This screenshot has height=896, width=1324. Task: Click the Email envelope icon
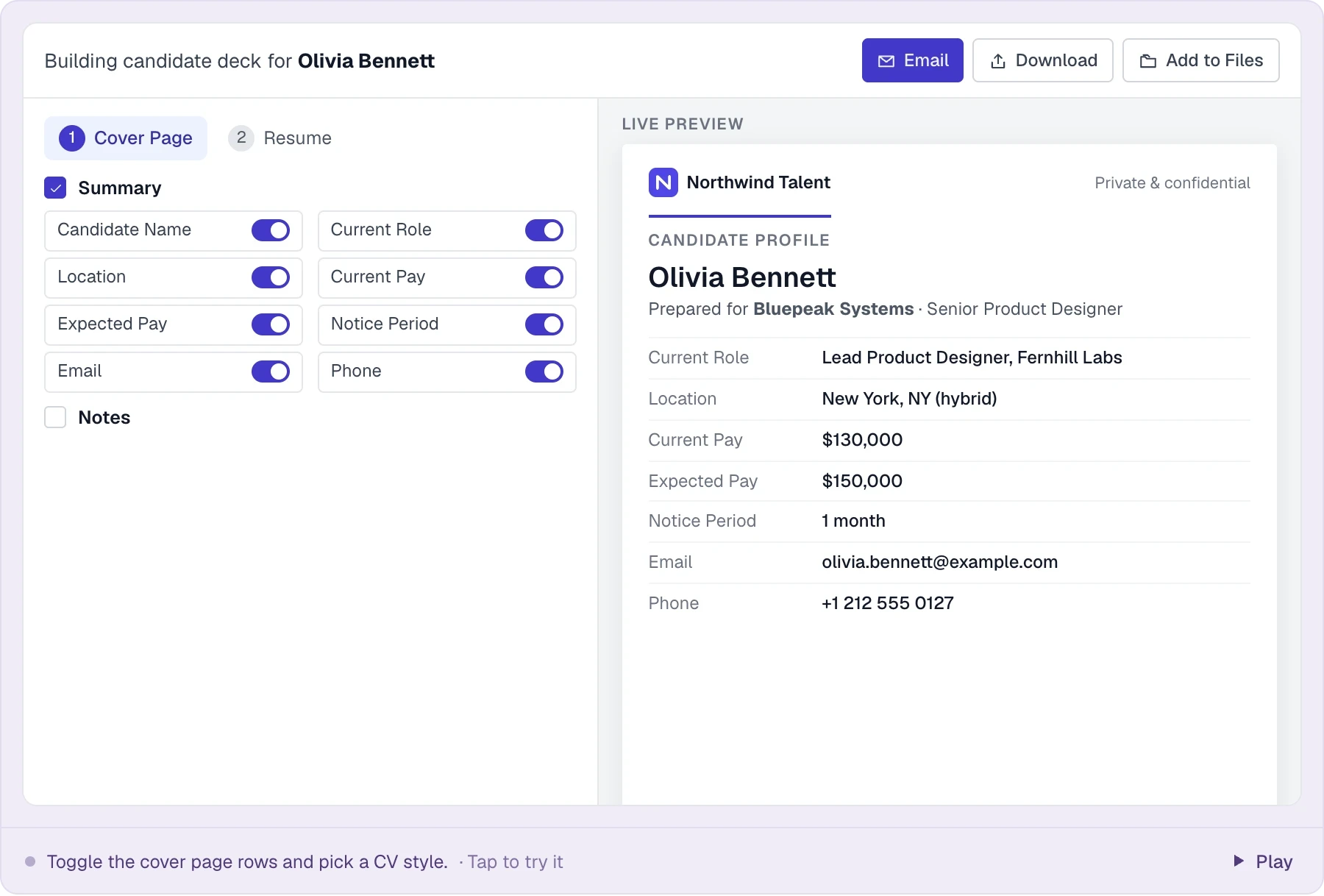coord(886,61)
